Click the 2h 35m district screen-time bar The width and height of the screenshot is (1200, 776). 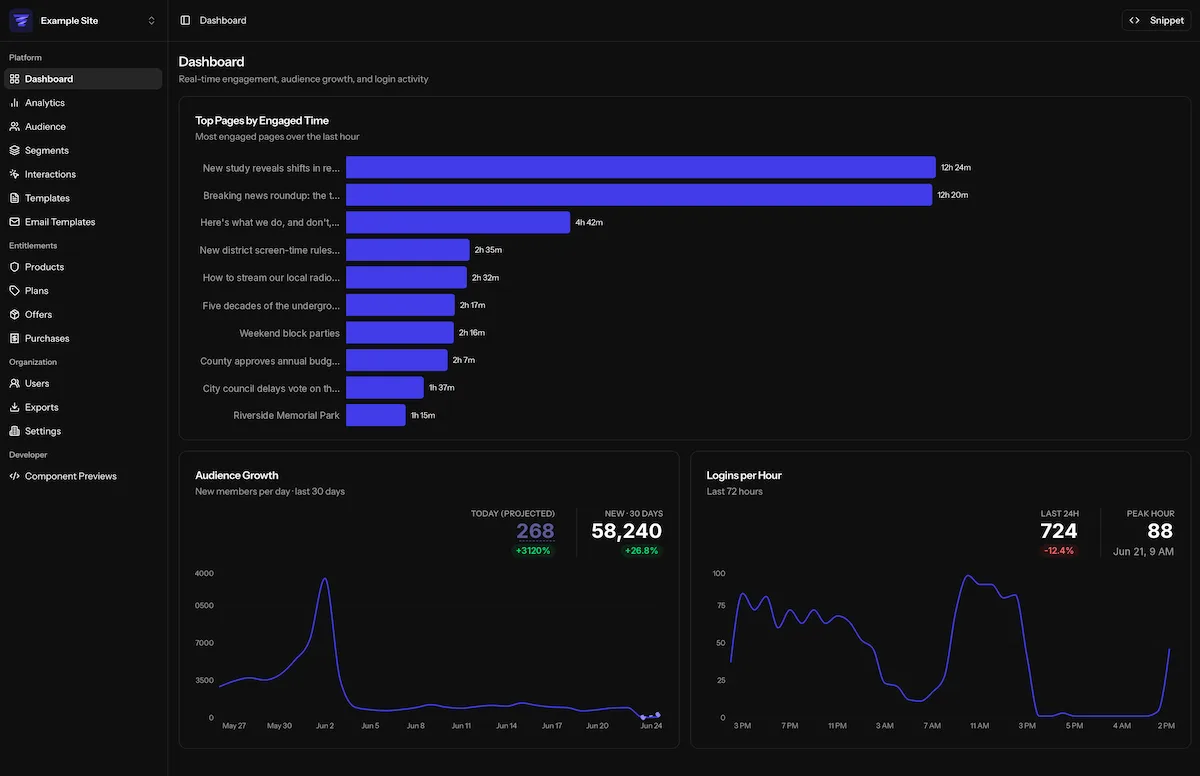pyautogui.click(x=408, y=250)
